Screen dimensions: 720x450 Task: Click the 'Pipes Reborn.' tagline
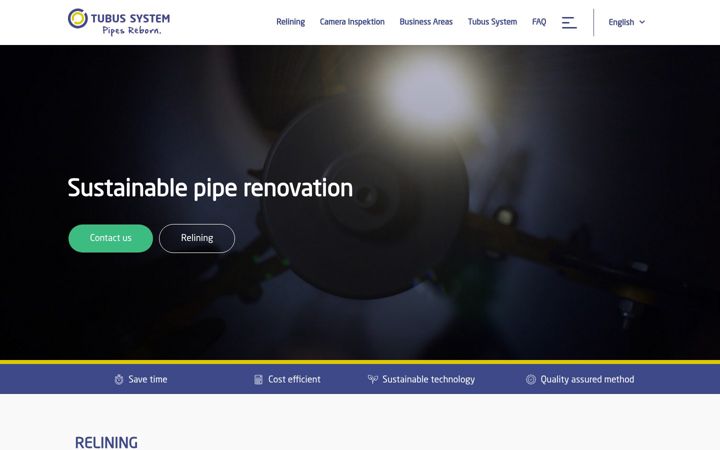pos(132,31)
